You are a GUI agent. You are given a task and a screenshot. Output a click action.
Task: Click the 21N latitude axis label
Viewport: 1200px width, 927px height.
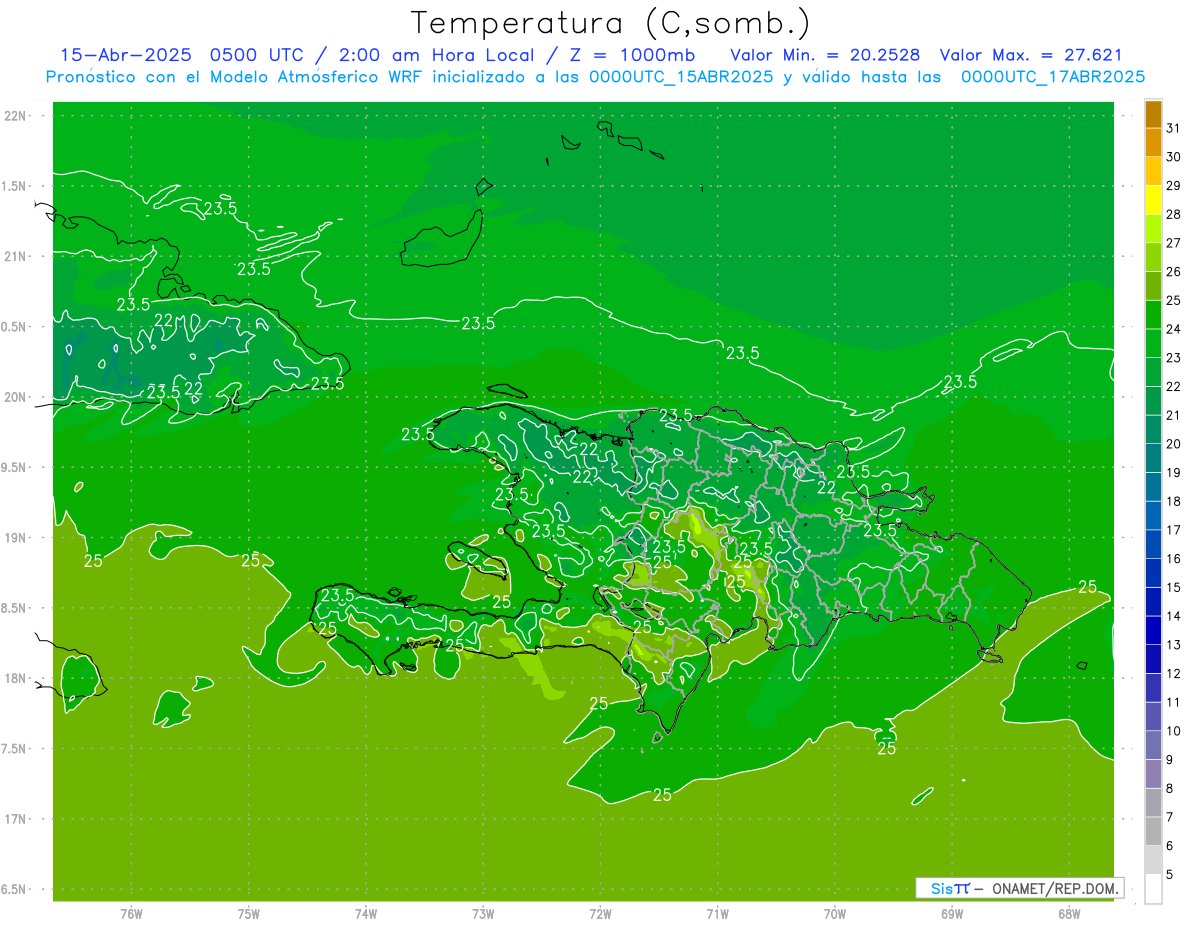pyautogui.click(x=17, y=257)
